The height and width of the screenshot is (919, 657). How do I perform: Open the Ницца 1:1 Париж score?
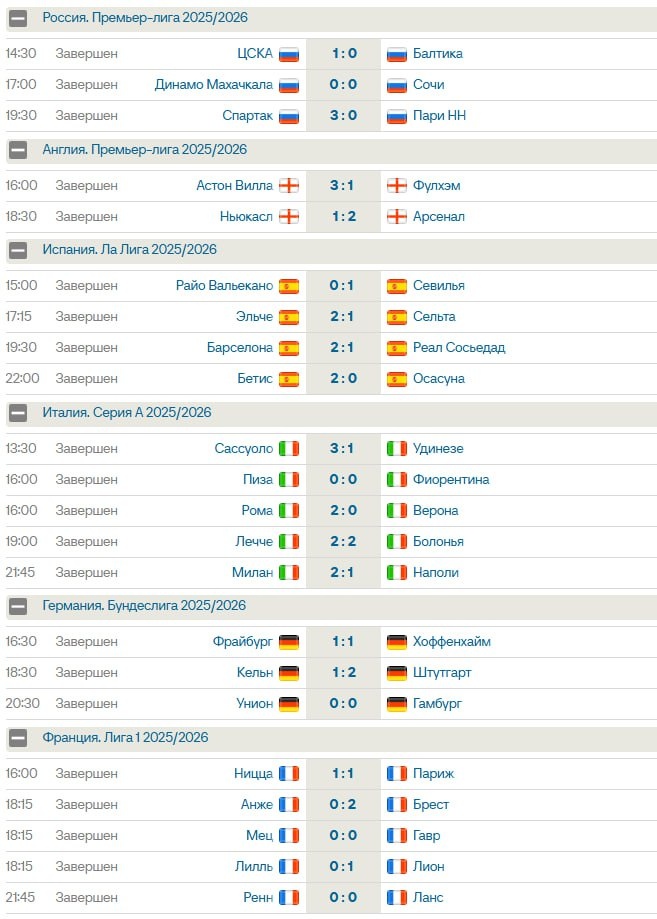click(x=343, y=774)
